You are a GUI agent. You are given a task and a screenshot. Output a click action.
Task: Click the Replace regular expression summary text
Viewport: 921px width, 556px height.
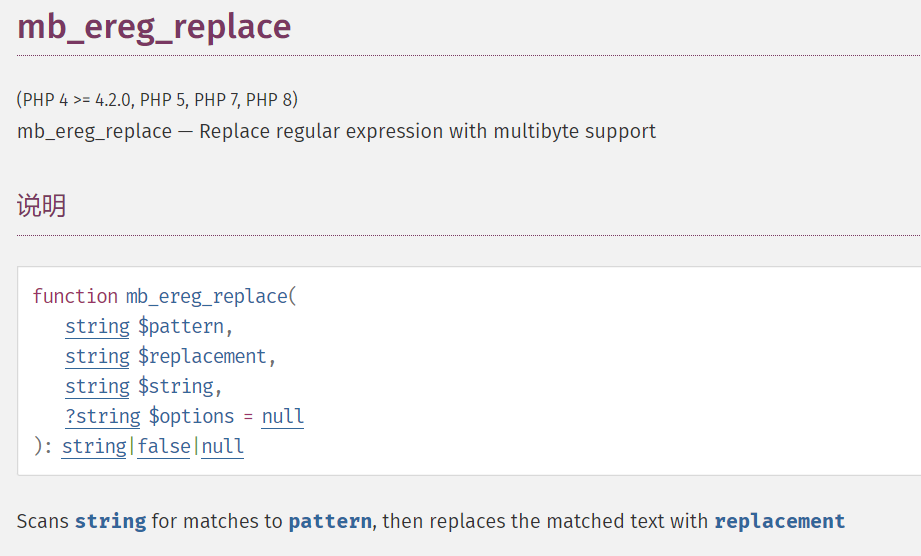click(x=427, y=131)
